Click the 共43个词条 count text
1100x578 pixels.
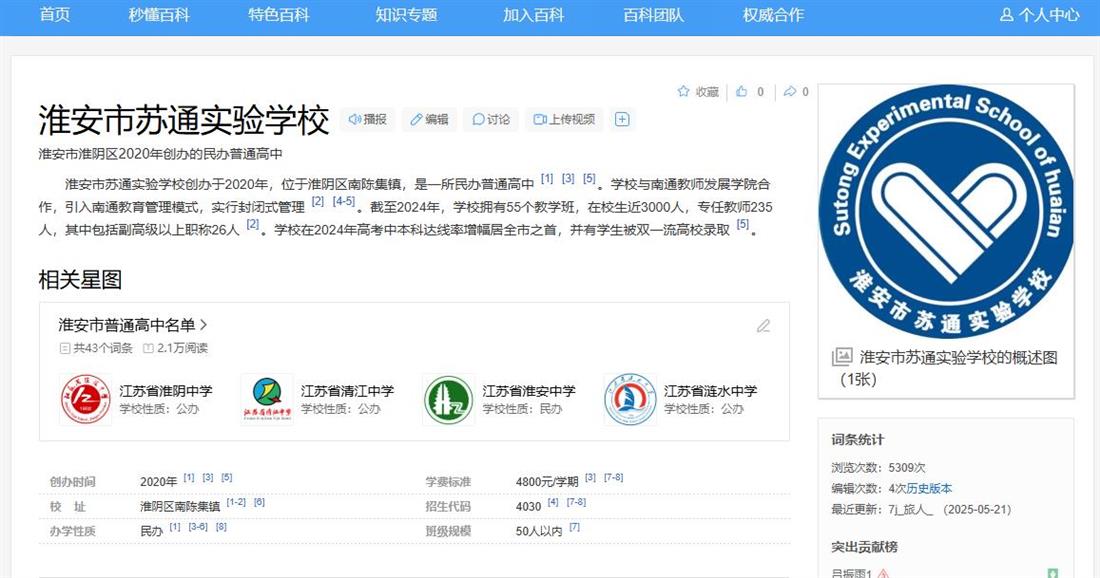point(102,348)
